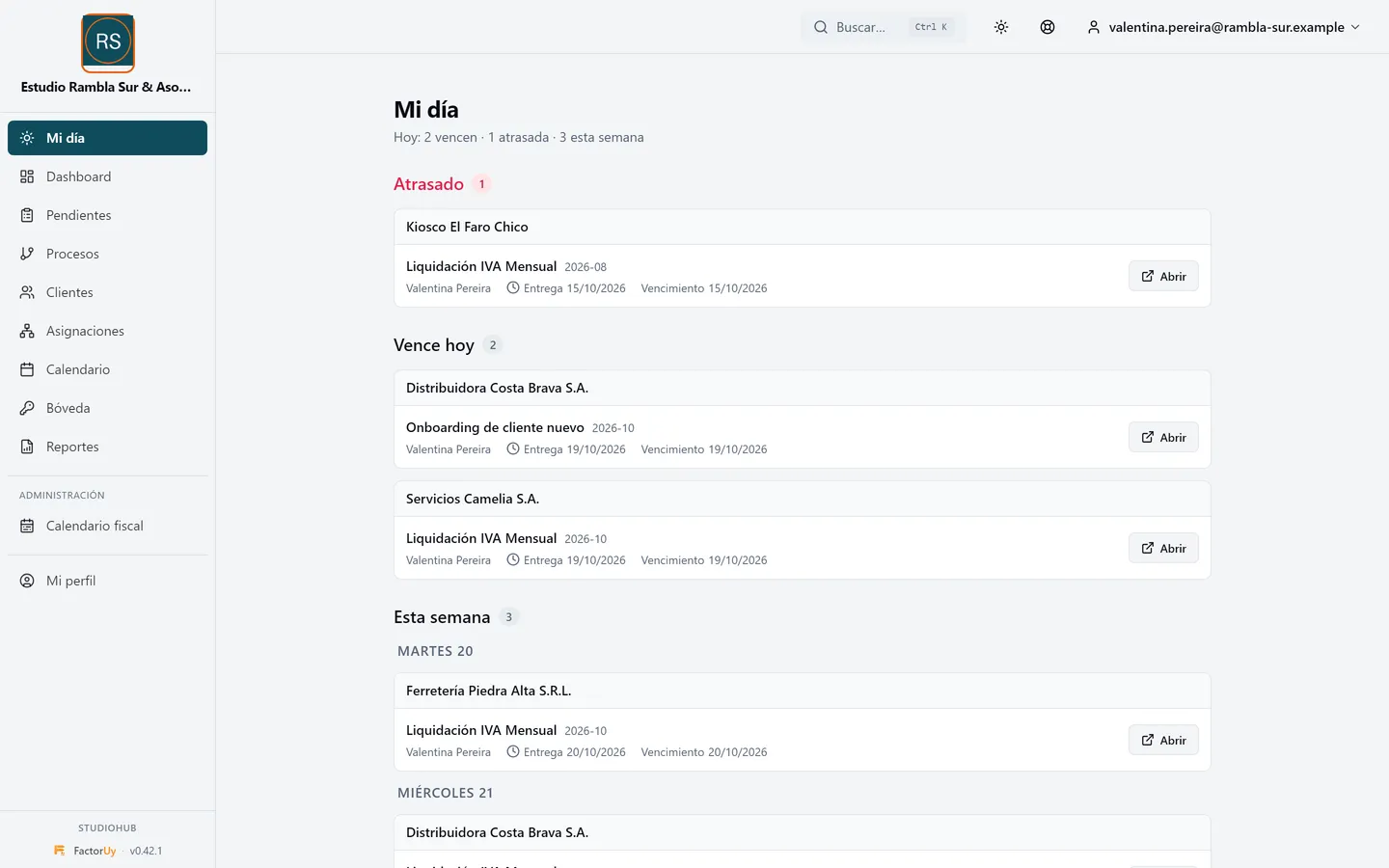This screenshot has width=1389, height=868.
Task: Click the Asignaciones hierarchy icon
Action: (x=27, y=331)
